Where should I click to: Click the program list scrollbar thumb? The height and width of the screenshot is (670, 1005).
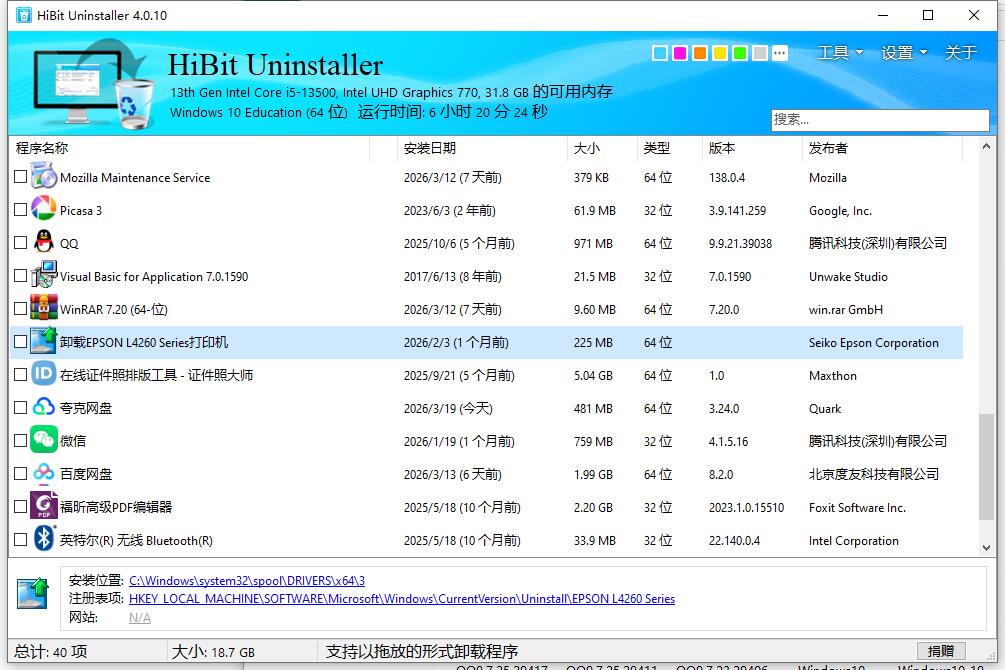coord(986,467)
